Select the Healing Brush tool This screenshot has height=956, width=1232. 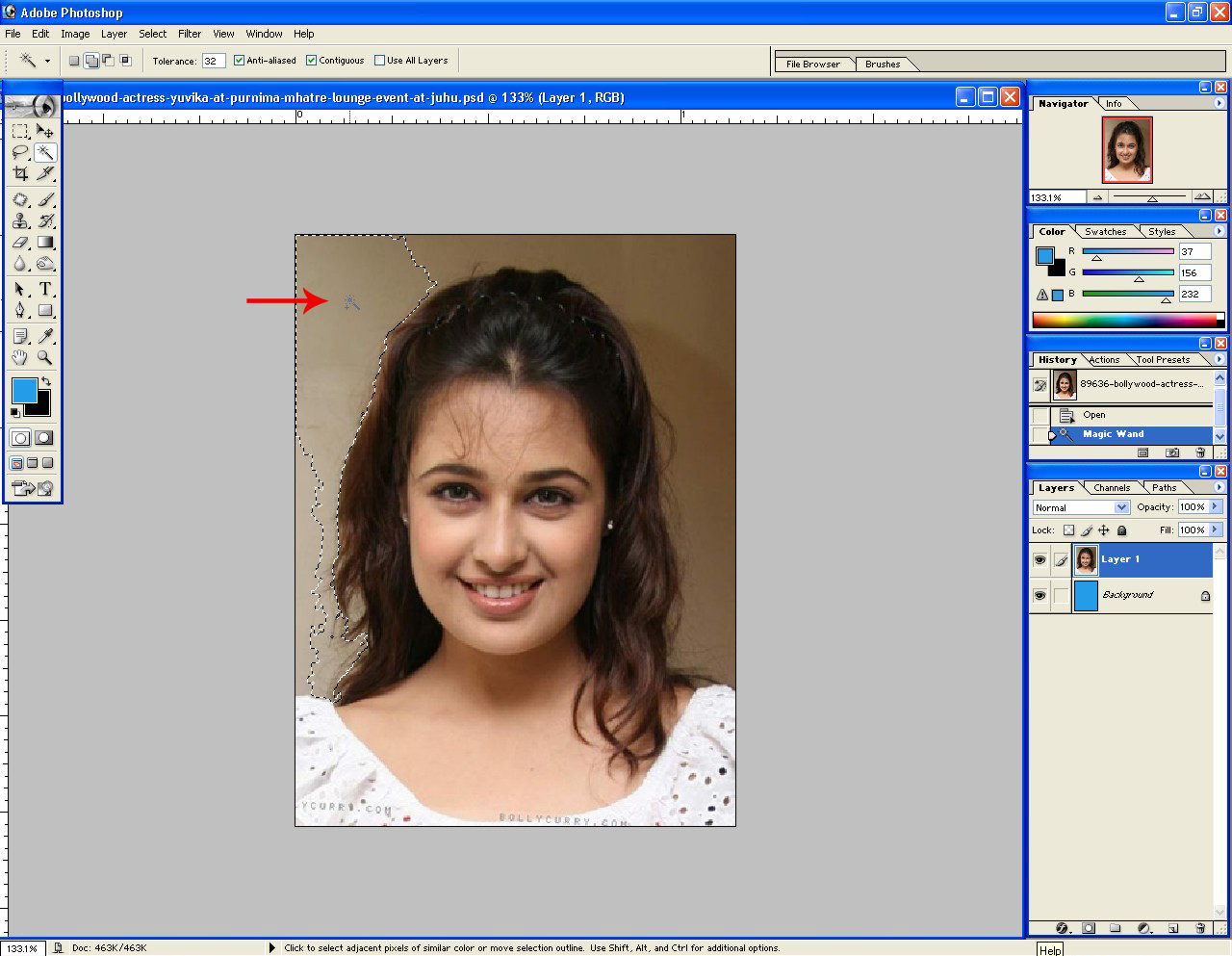tap(20, 200)
